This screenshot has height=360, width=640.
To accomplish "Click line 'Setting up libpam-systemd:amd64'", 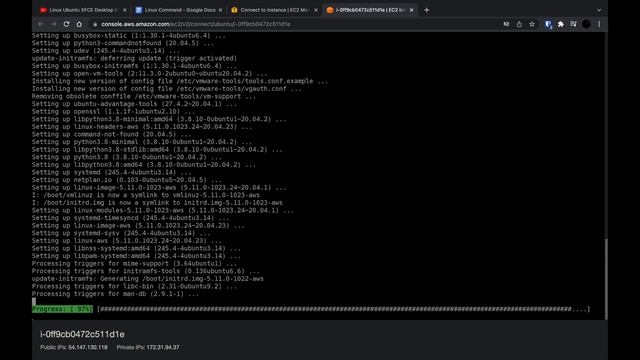I will [x=136, y=256].
